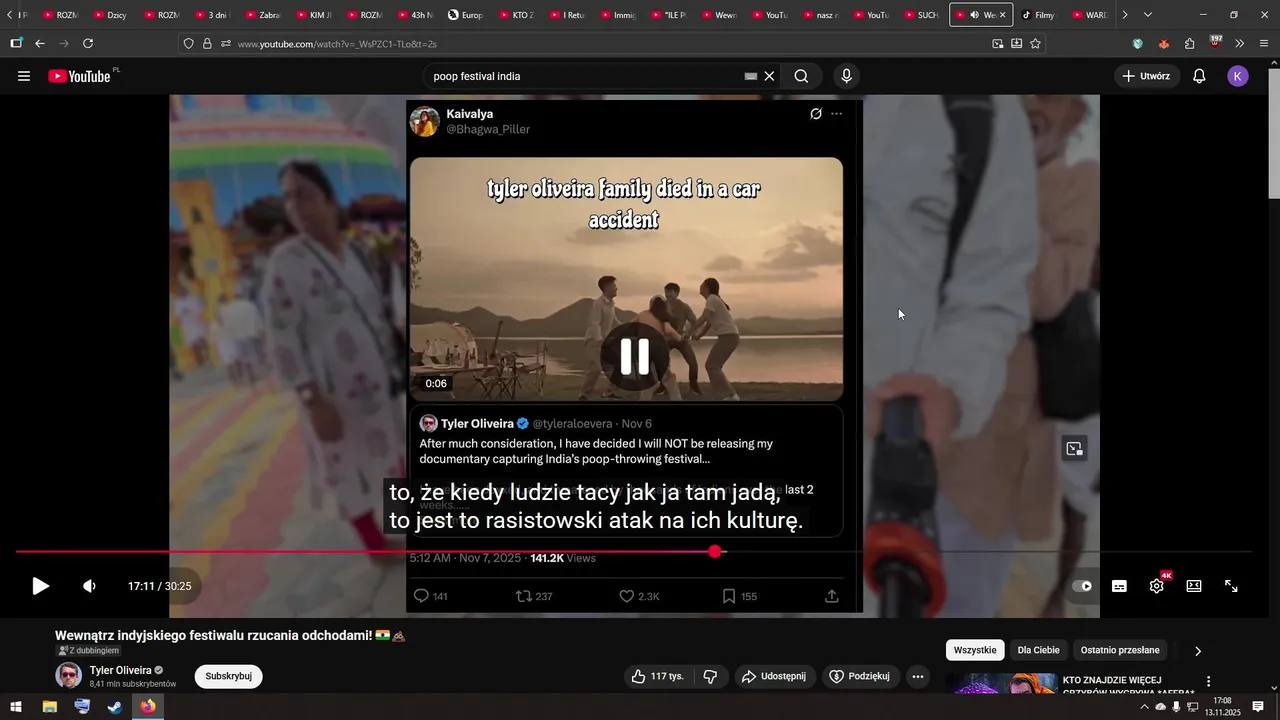Open the on-screen keyboard in search box
The width and height of the screenshot is (1280, 720).
tap(751, 76)
